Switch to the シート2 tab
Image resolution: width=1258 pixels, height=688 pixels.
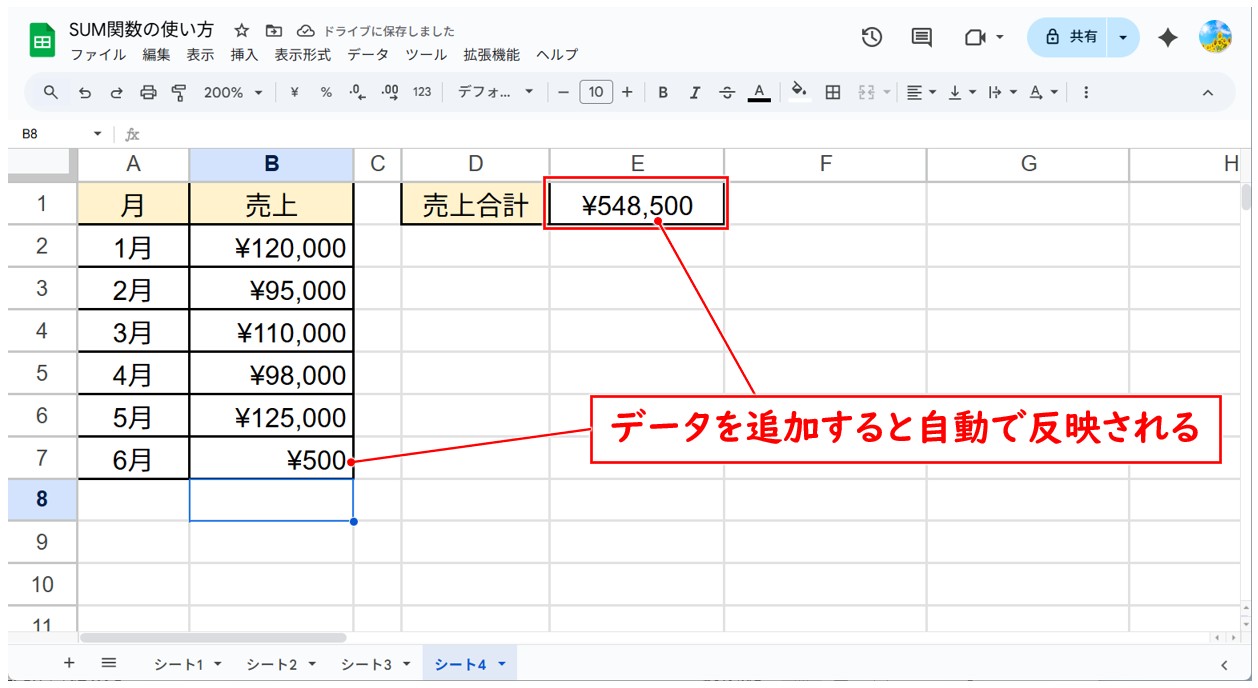(280, 664)
